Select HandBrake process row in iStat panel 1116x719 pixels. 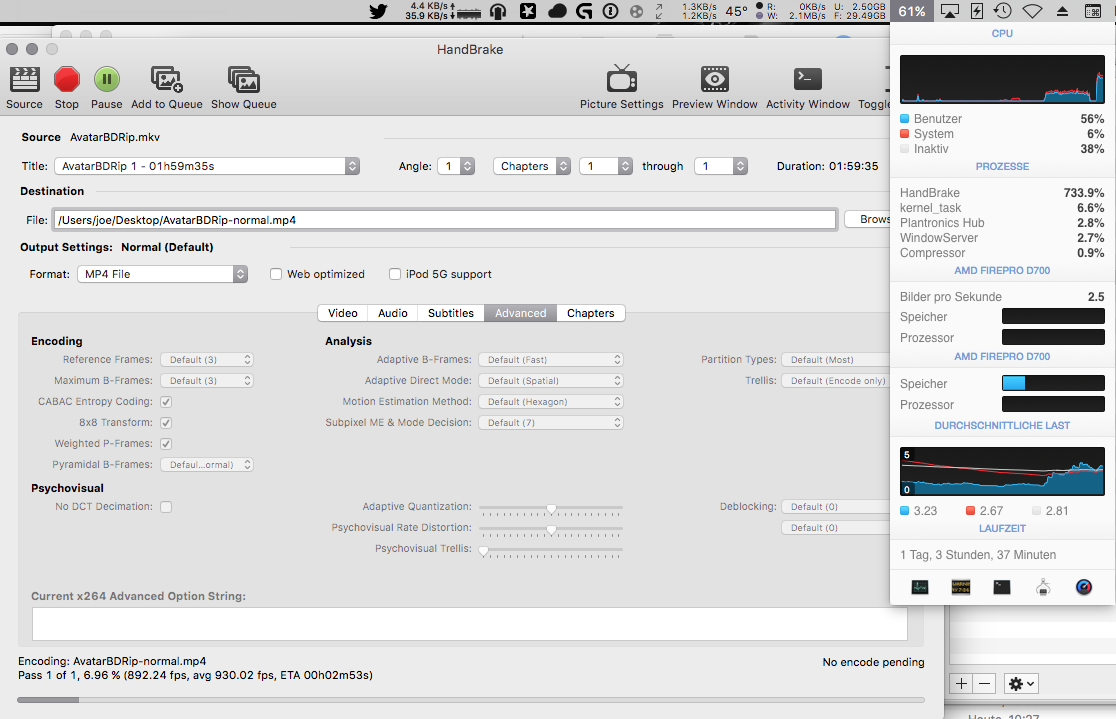coord(1002,193)
